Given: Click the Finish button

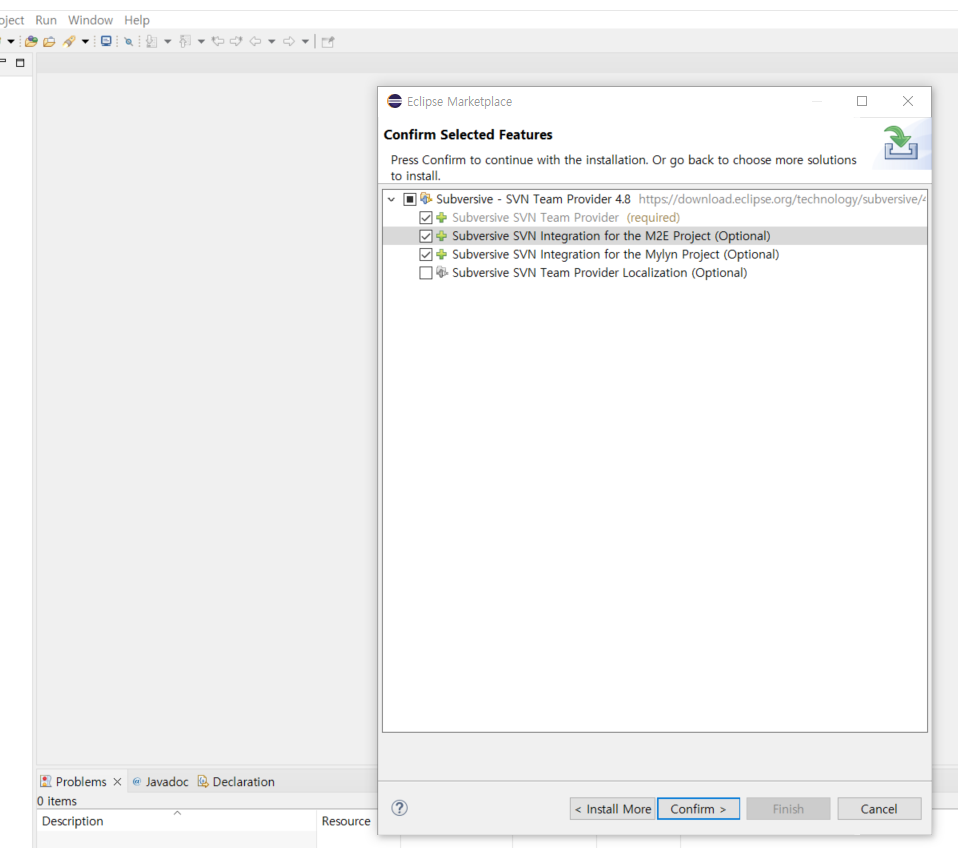Looking at the screenshot, I should pos(788,809).
